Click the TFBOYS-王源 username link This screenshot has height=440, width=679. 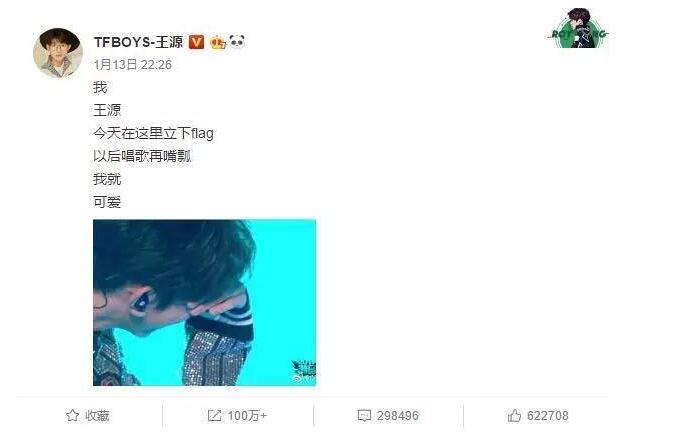[139, 42]
